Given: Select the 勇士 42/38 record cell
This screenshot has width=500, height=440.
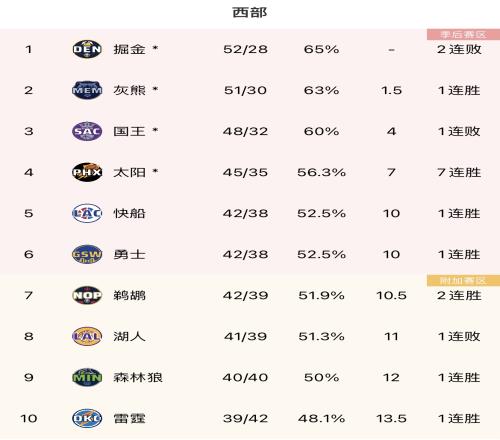Looking at the screenshot, I should coord(245,254).
